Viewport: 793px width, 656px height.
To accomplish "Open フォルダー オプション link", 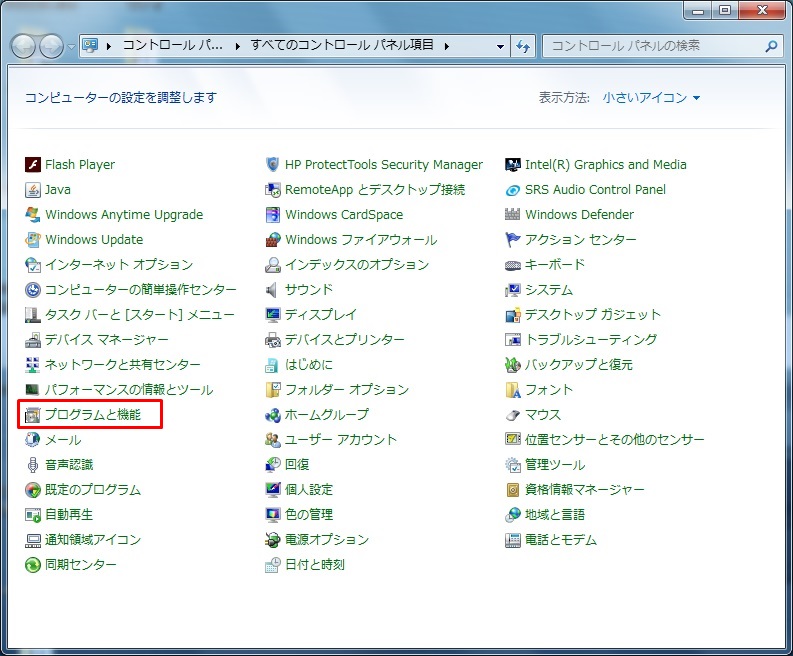I will 347,389.
